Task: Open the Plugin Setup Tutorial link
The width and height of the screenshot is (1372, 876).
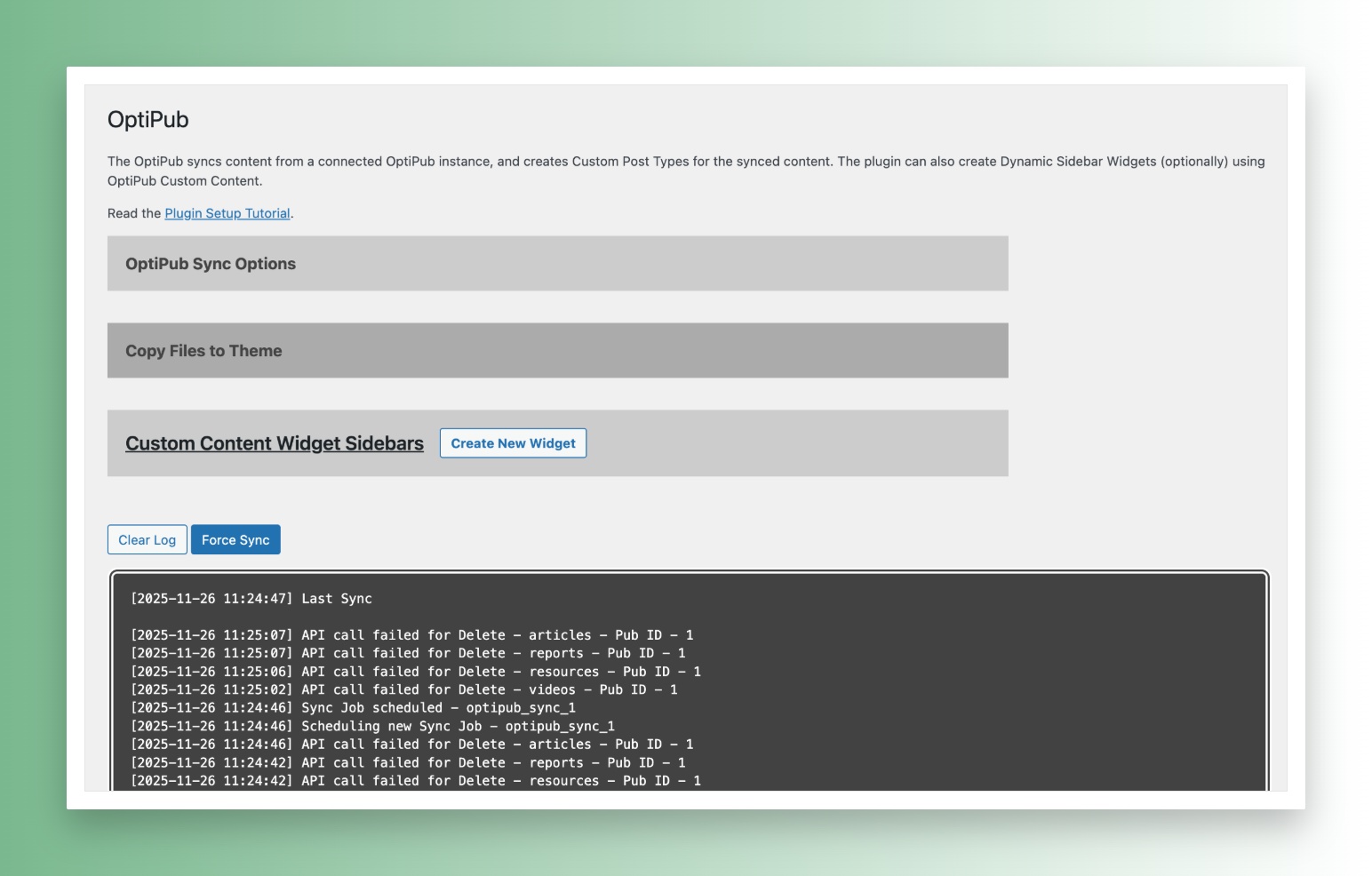Action: (x=227, y=213)
